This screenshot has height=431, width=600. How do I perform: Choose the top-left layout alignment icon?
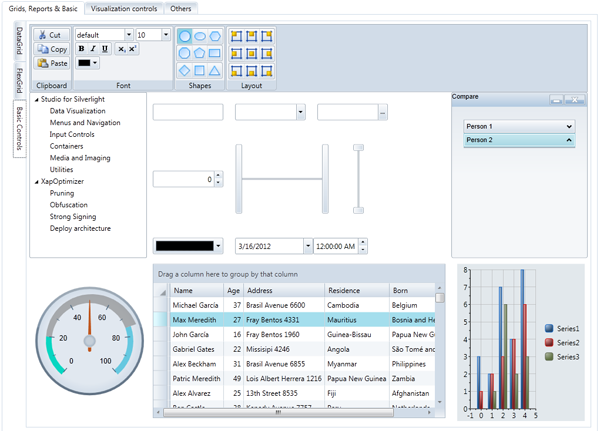[x=237, y=36]
